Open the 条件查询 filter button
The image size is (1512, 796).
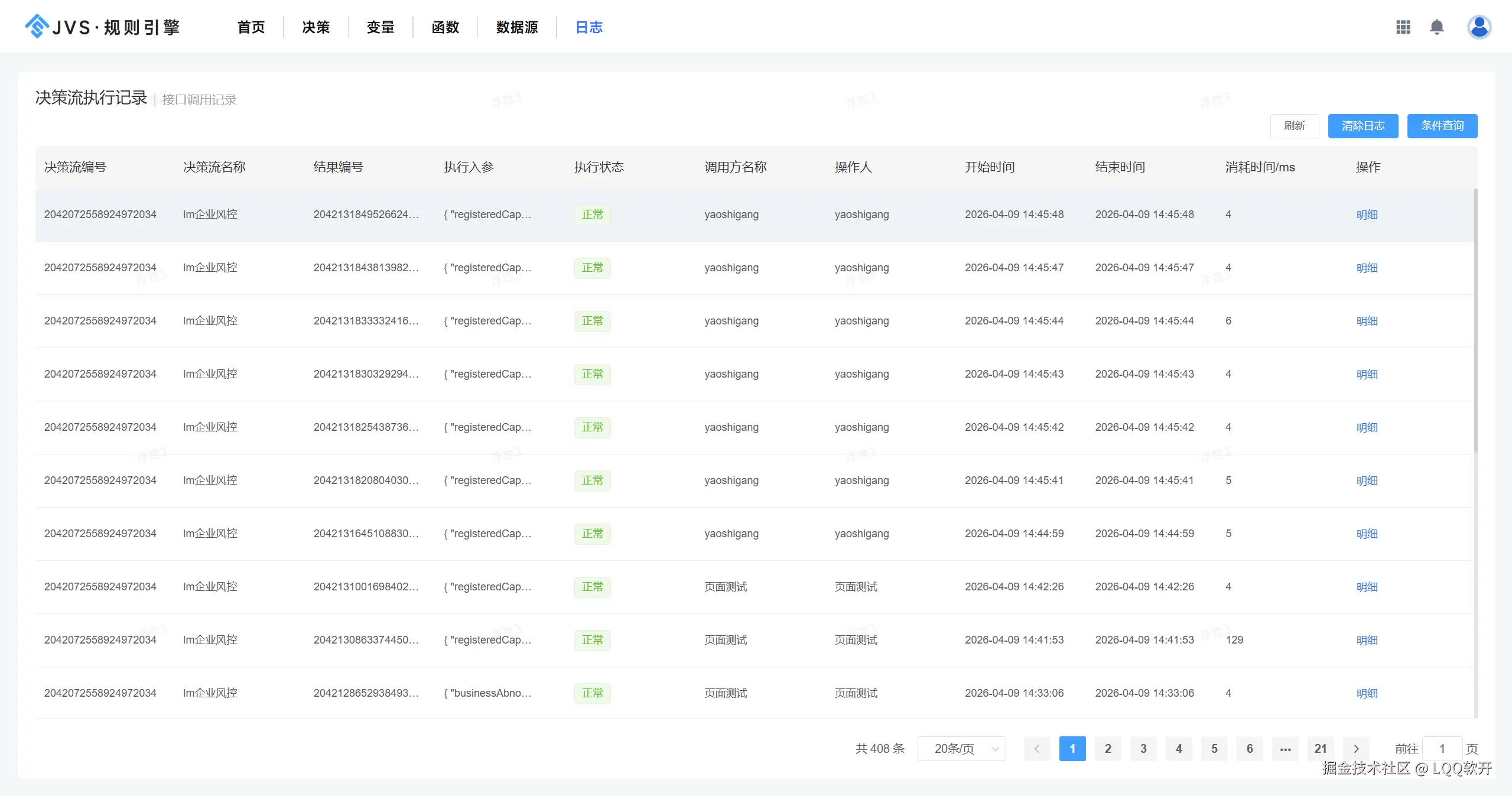tap(1442, 126)
